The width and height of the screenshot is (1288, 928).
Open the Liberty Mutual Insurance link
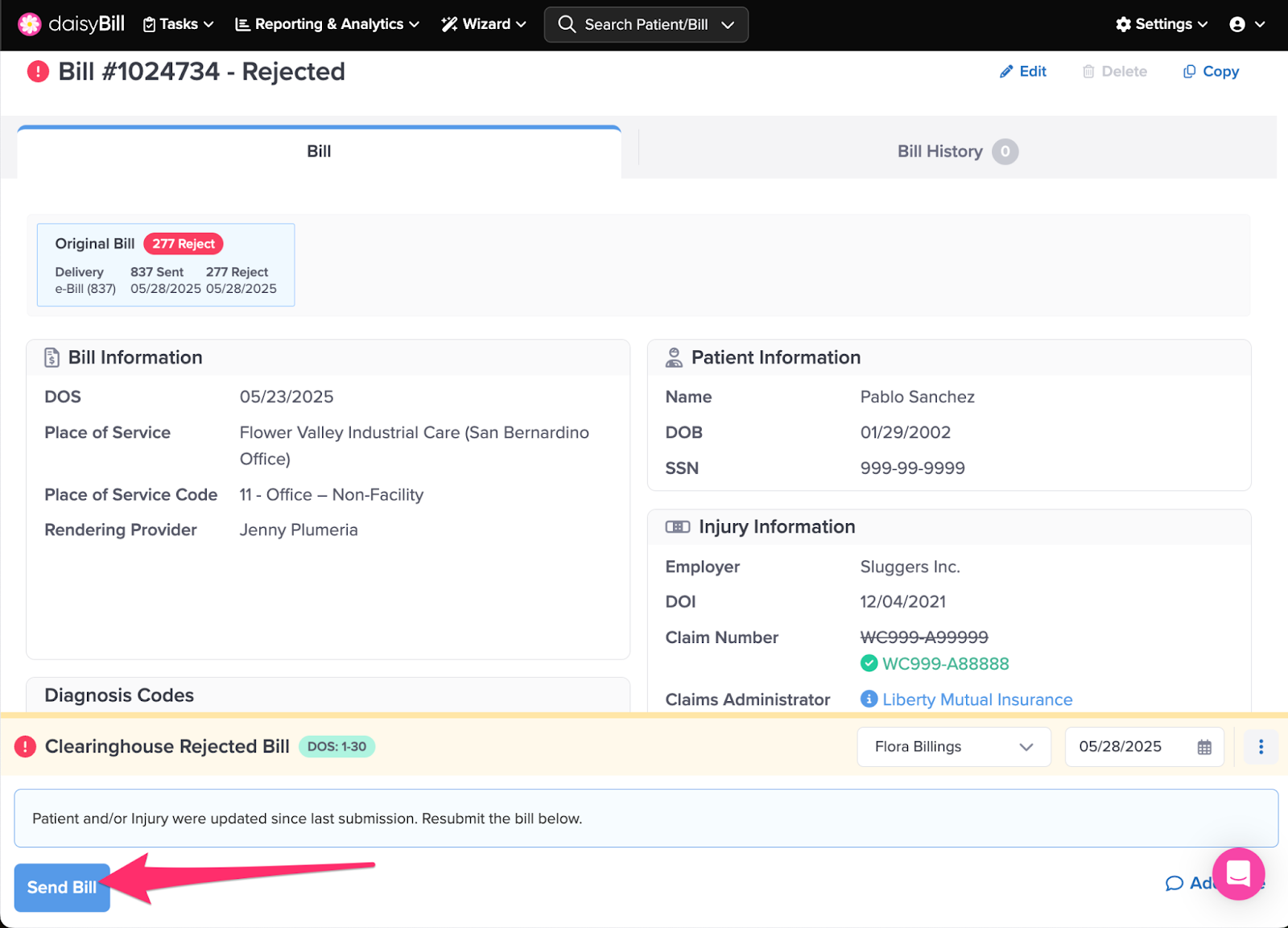pyautogui.click(x=977, y=699)
